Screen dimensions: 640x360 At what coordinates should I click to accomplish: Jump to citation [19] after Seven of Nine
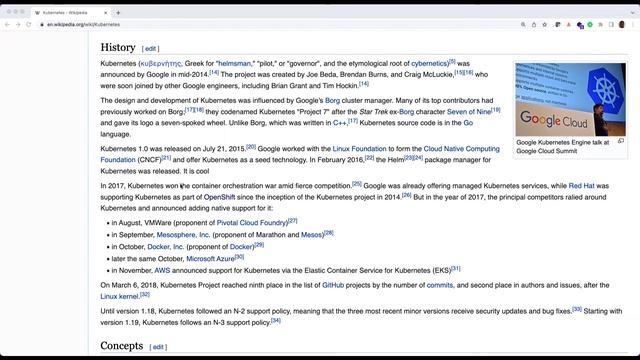(x=496, y=110)
